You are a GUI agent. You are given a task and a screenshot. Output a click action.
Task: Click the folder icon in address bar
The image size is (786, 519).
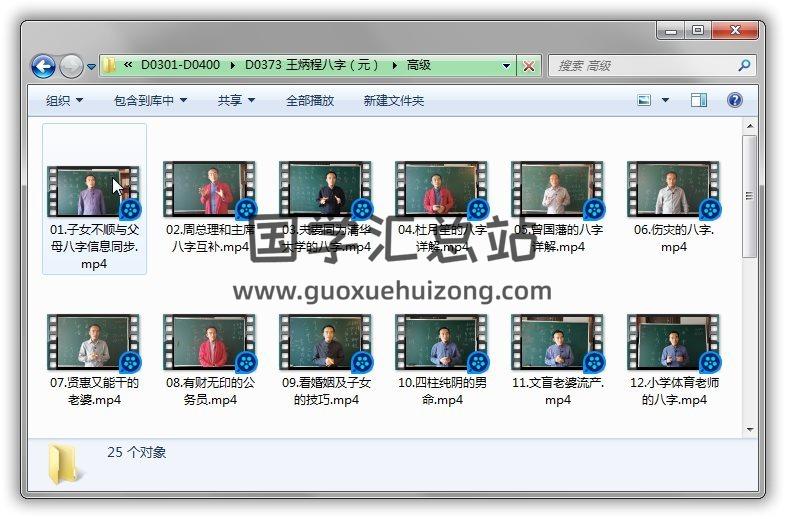pos(108,65)
